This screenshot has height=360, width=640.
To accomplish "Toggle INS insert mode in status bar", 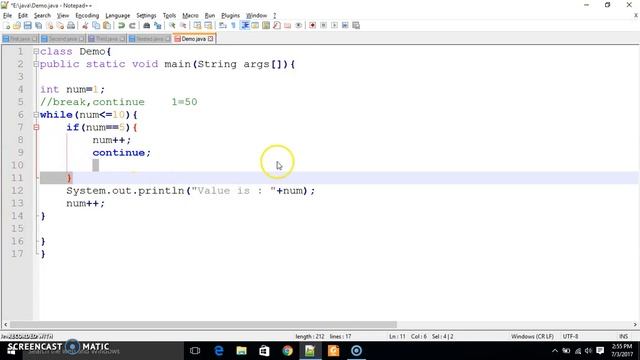I will (x=623, y=336).
